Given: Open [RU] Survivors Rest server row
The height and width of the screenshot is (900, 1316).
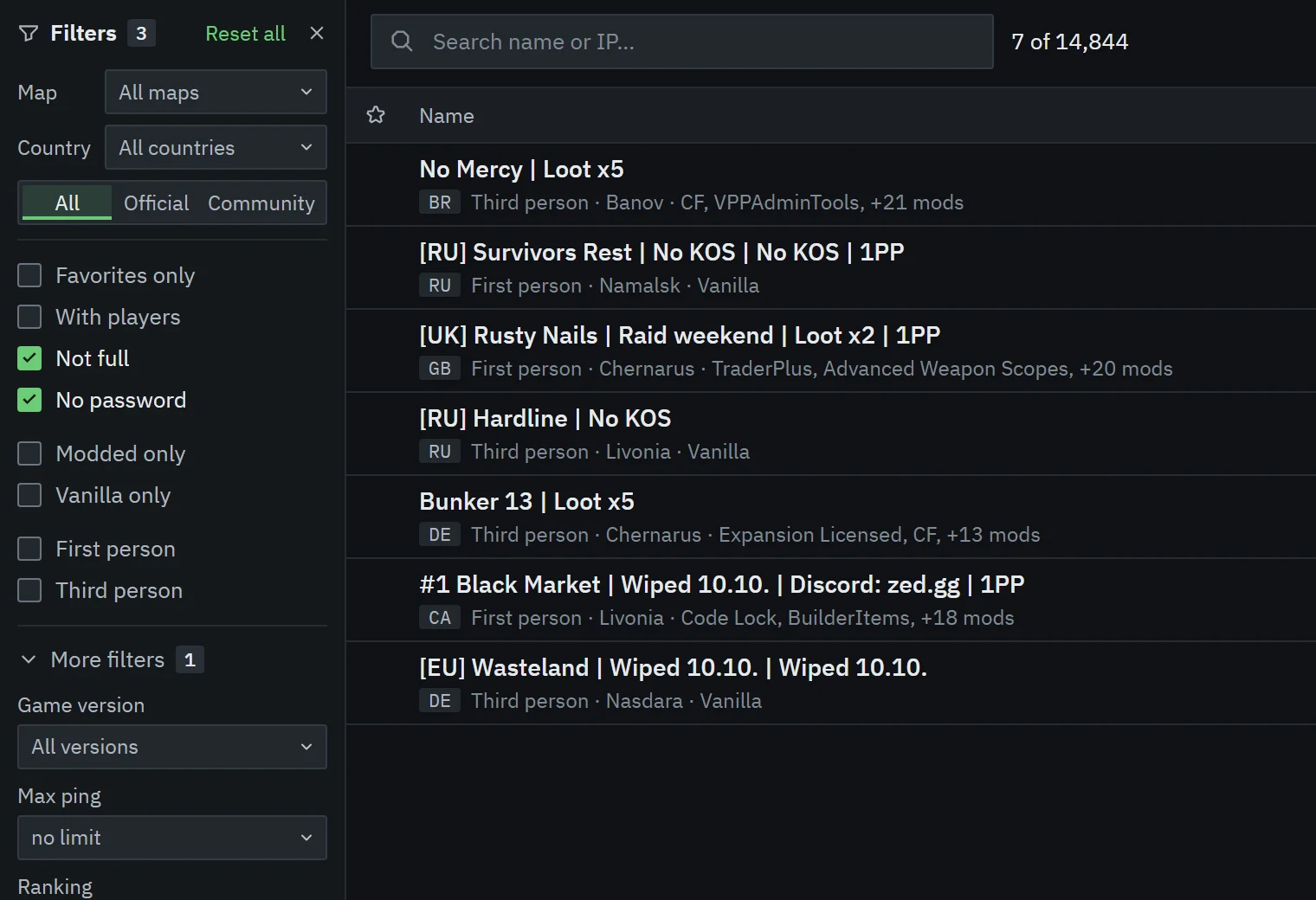Looking at the screenshot, I should tap(831, 268).
